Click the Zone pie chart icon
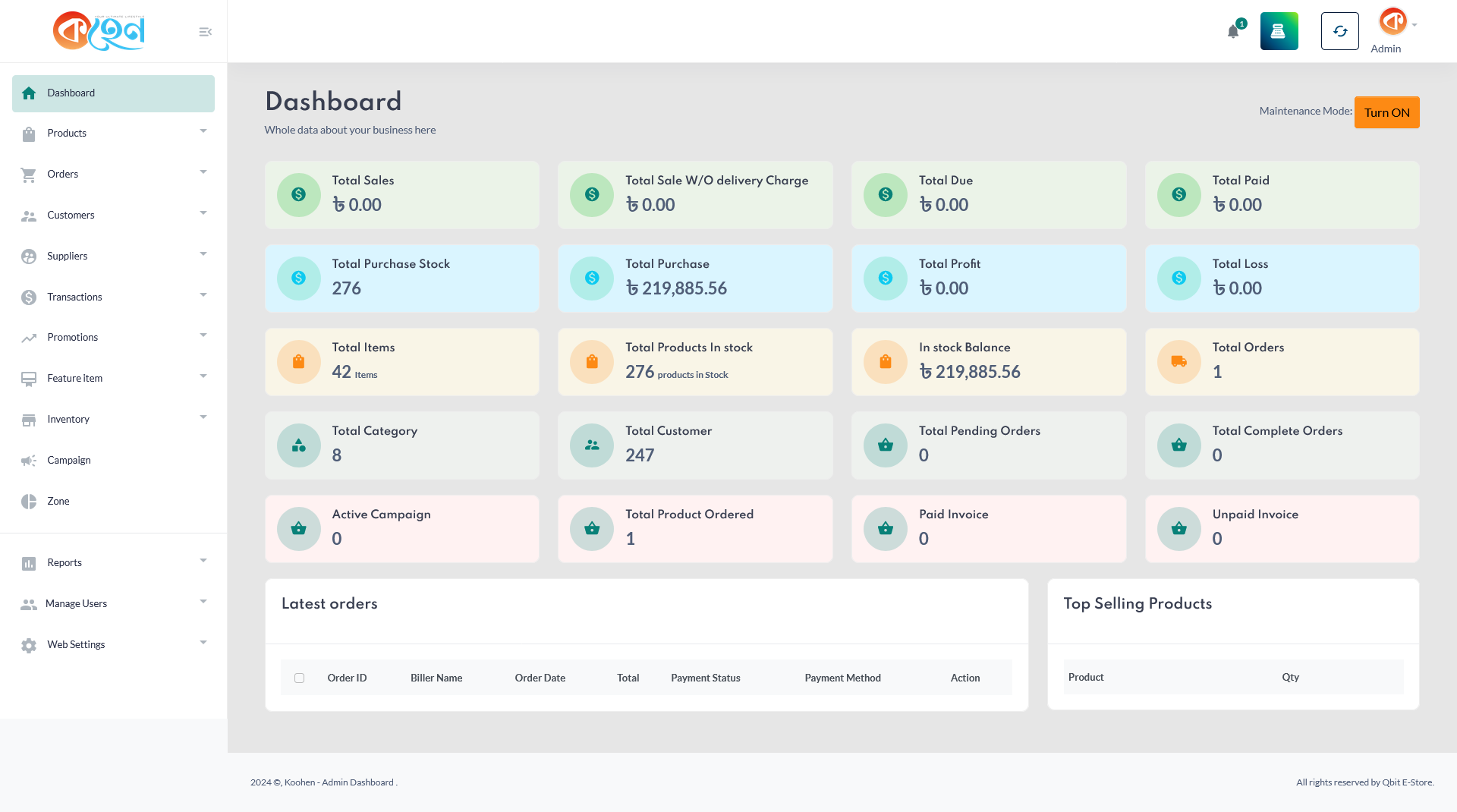The height and width of the screenshot is (812, 1457). (x=29, y=502)
